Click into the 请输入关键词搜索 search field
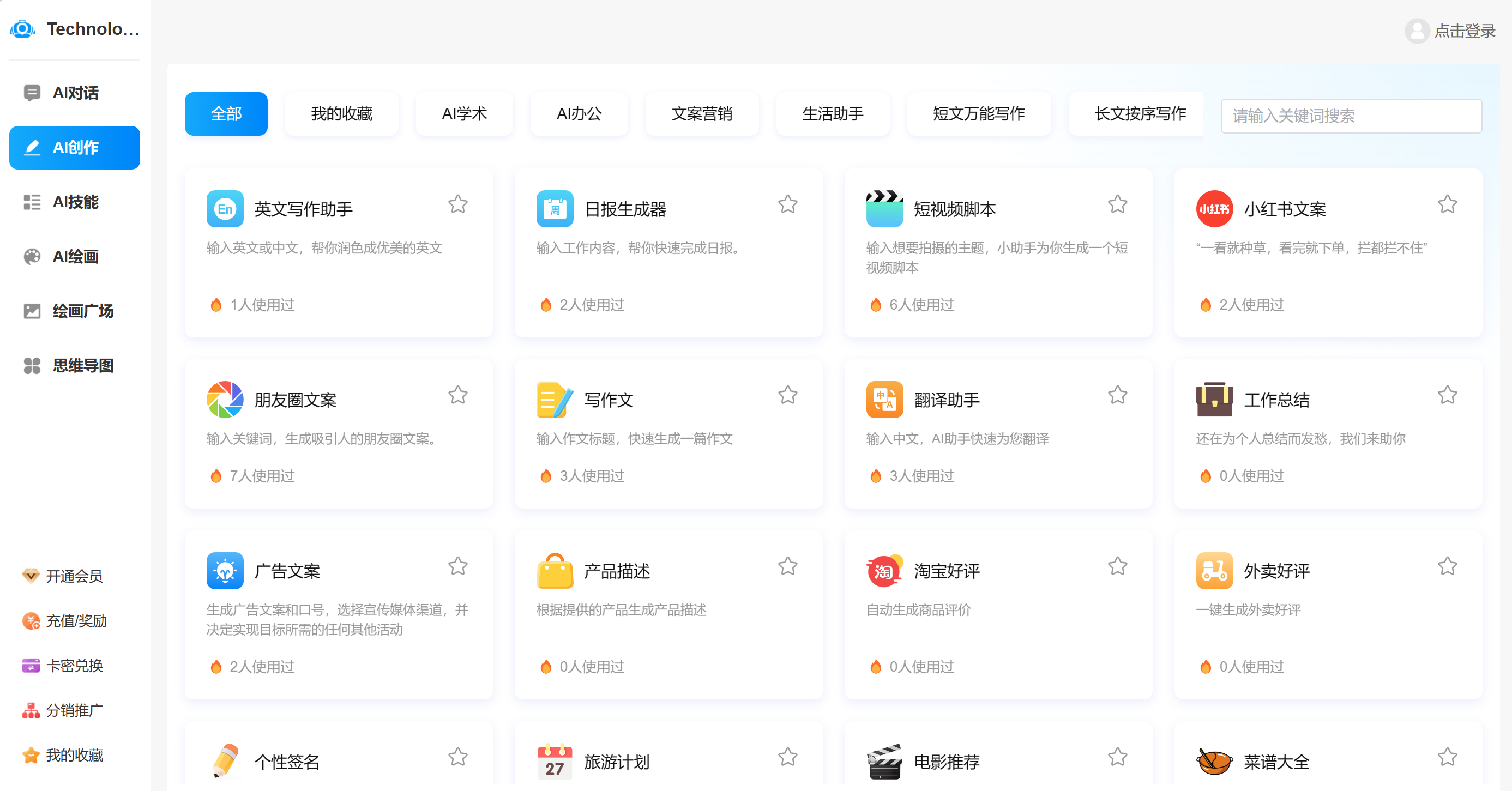The image size is (1512, 791). click(x=1351, y=116)
